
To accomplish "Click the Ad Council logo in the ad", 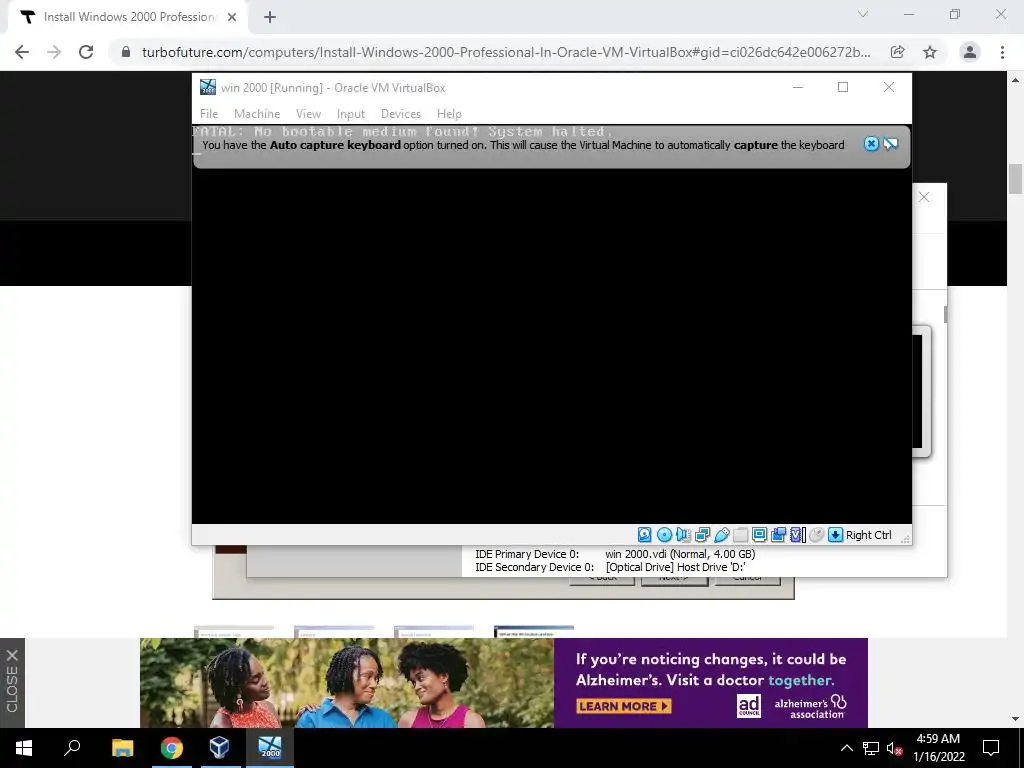I will [x=748, y=705].
